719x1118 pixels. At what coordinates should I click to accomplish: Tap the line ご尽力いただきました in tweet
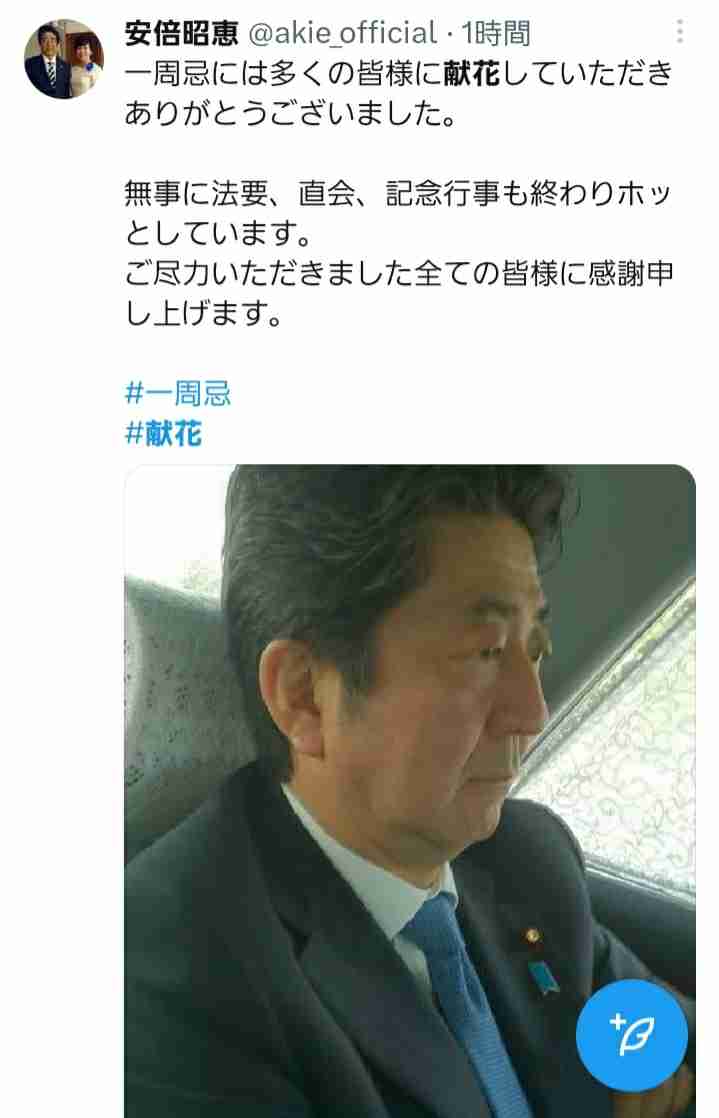399,274
